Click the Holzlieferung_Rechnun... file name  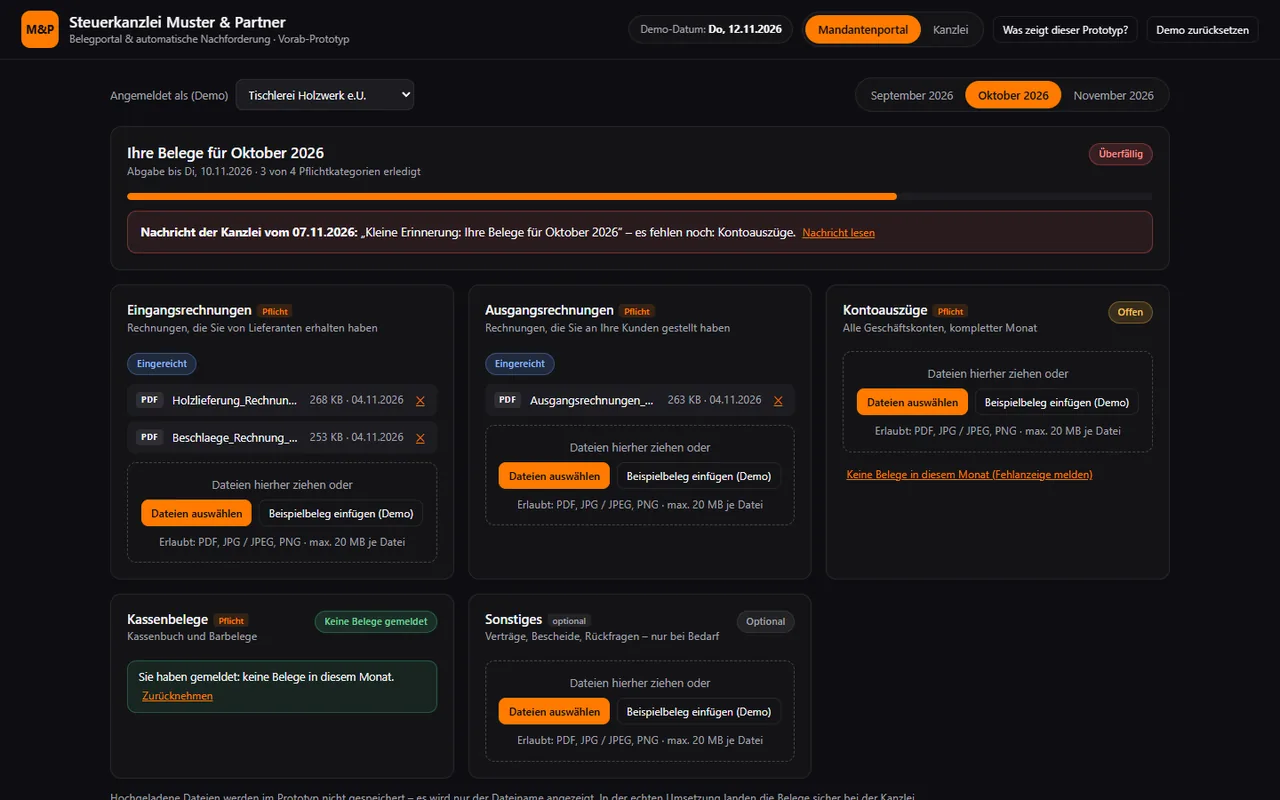(235, 400)
